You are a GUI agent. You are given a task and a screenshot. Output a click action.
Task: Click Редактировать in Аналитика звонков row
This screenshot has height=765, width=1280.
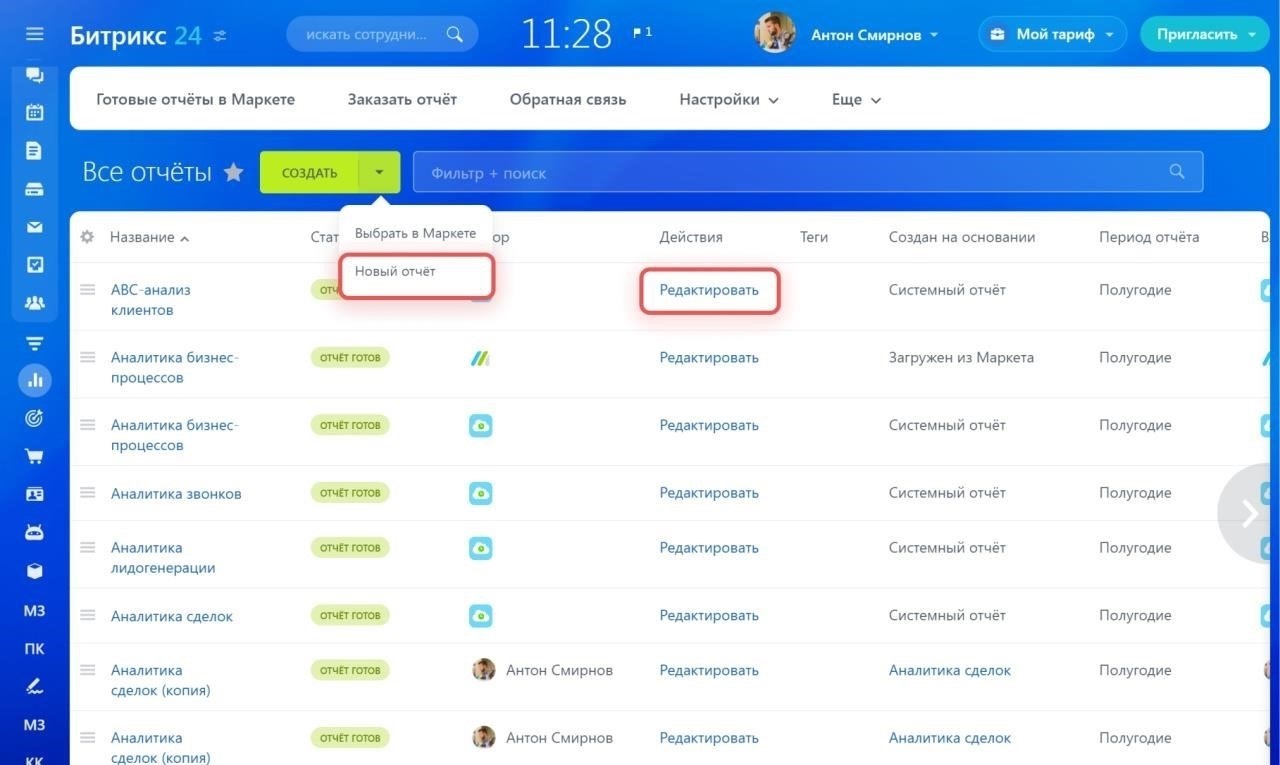click(x=709, y=493)
